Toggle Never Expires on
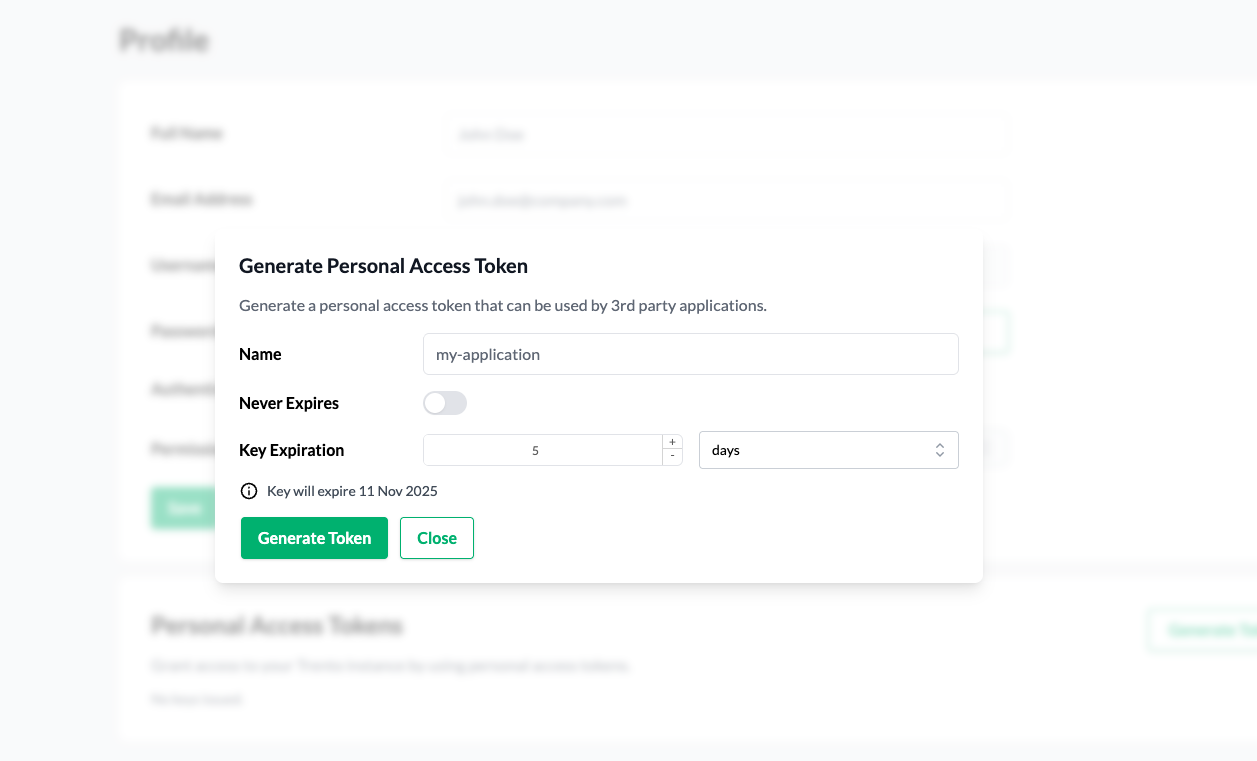The image size is (1257, 761). [444, 402]
